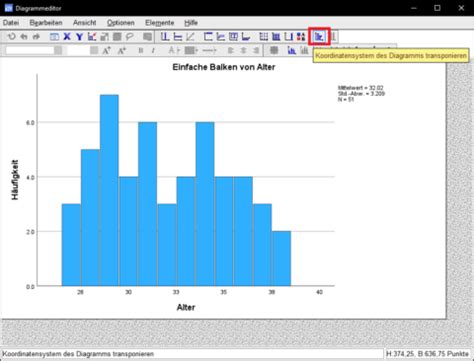
Task: Select the 'Alter' X-axis label
Action: 186,307
